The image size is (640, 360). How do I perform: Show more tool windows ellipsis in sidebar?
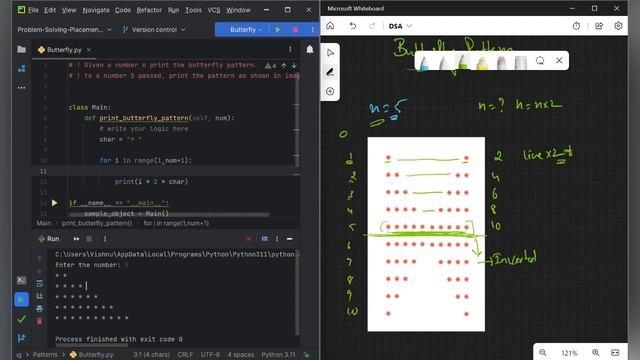(x=22, y=87)
